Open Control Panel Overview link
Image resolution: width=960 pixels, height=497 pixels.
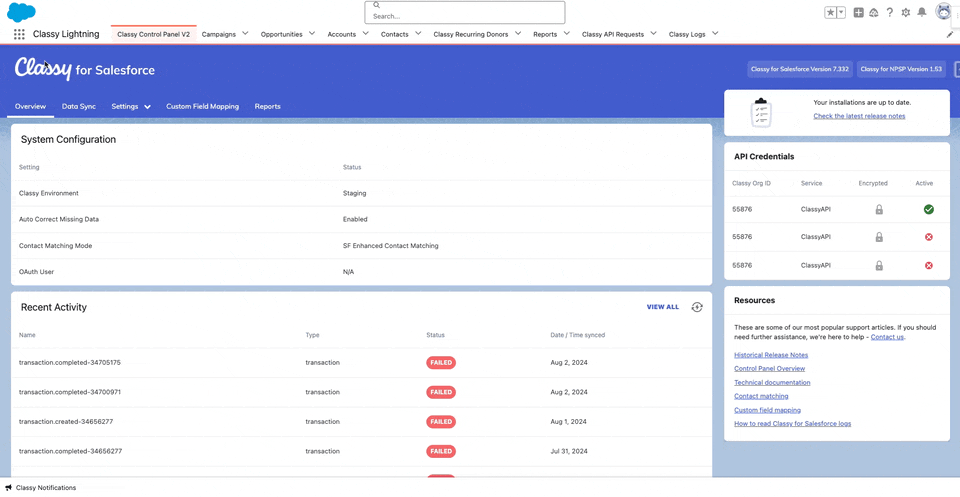[770, 368]
